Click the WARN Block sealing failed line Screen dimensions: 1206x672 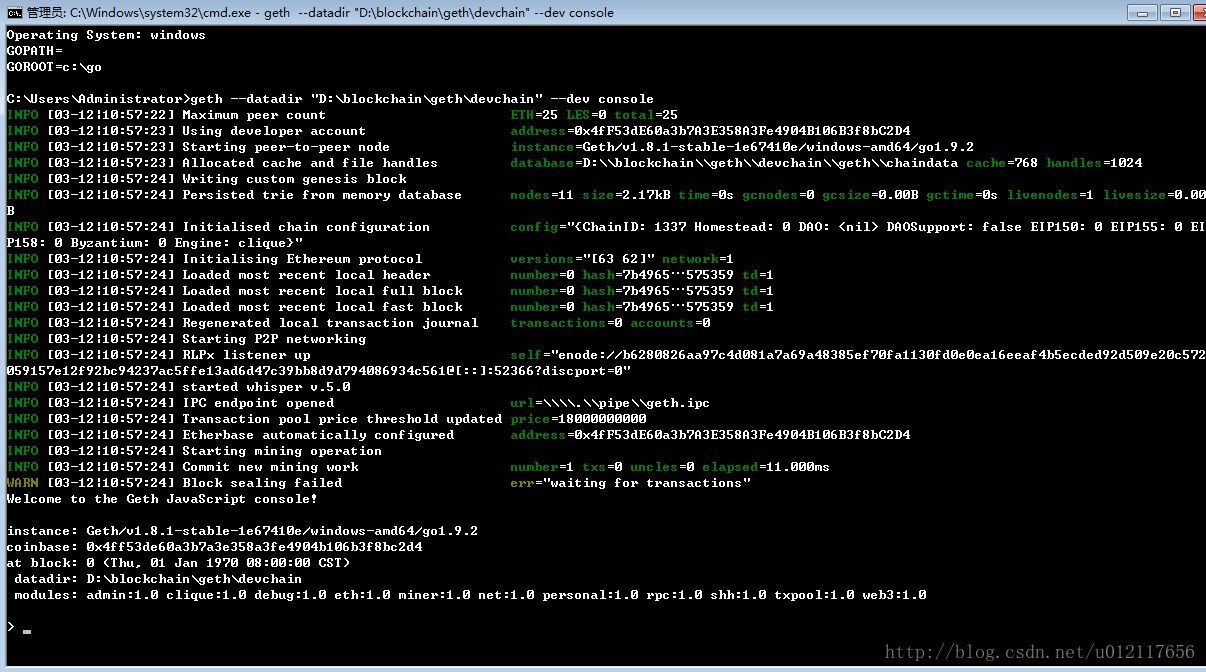coord(378,483)
